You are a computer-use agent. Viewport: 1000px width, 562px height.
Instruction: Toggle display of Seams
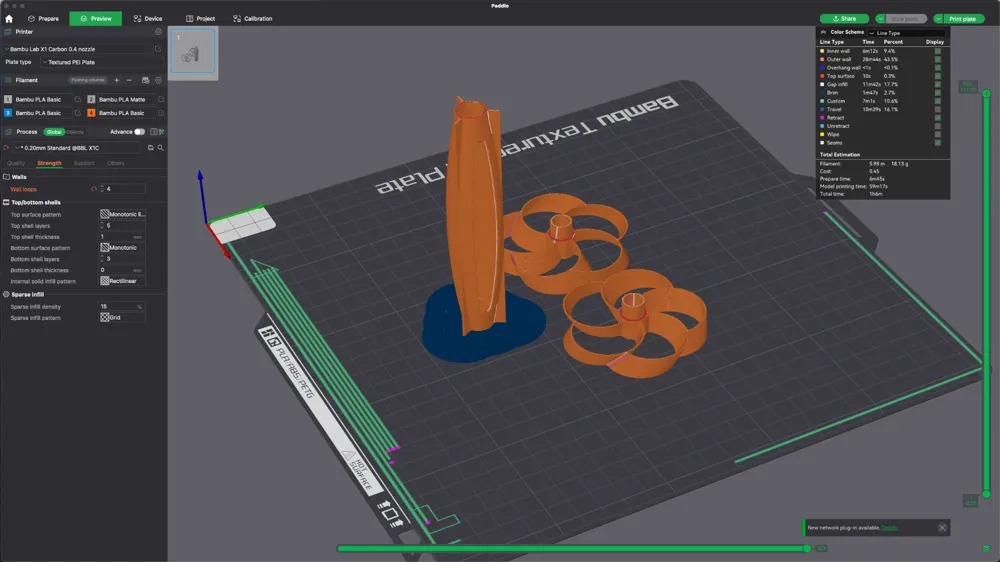point(937,142)
